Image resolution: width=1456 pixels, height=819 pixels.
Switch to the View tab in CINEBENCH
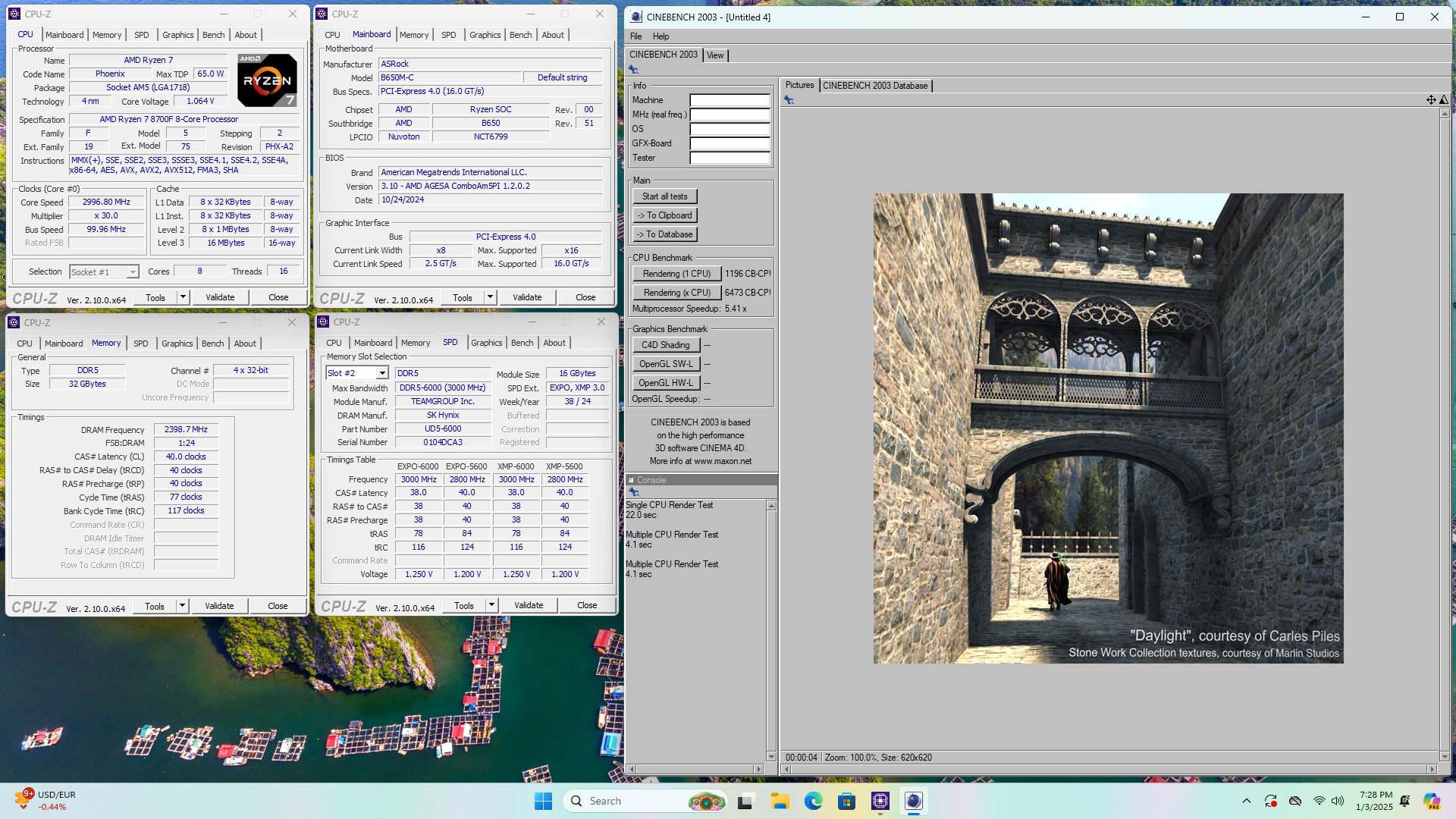click(x=715, y=55)
